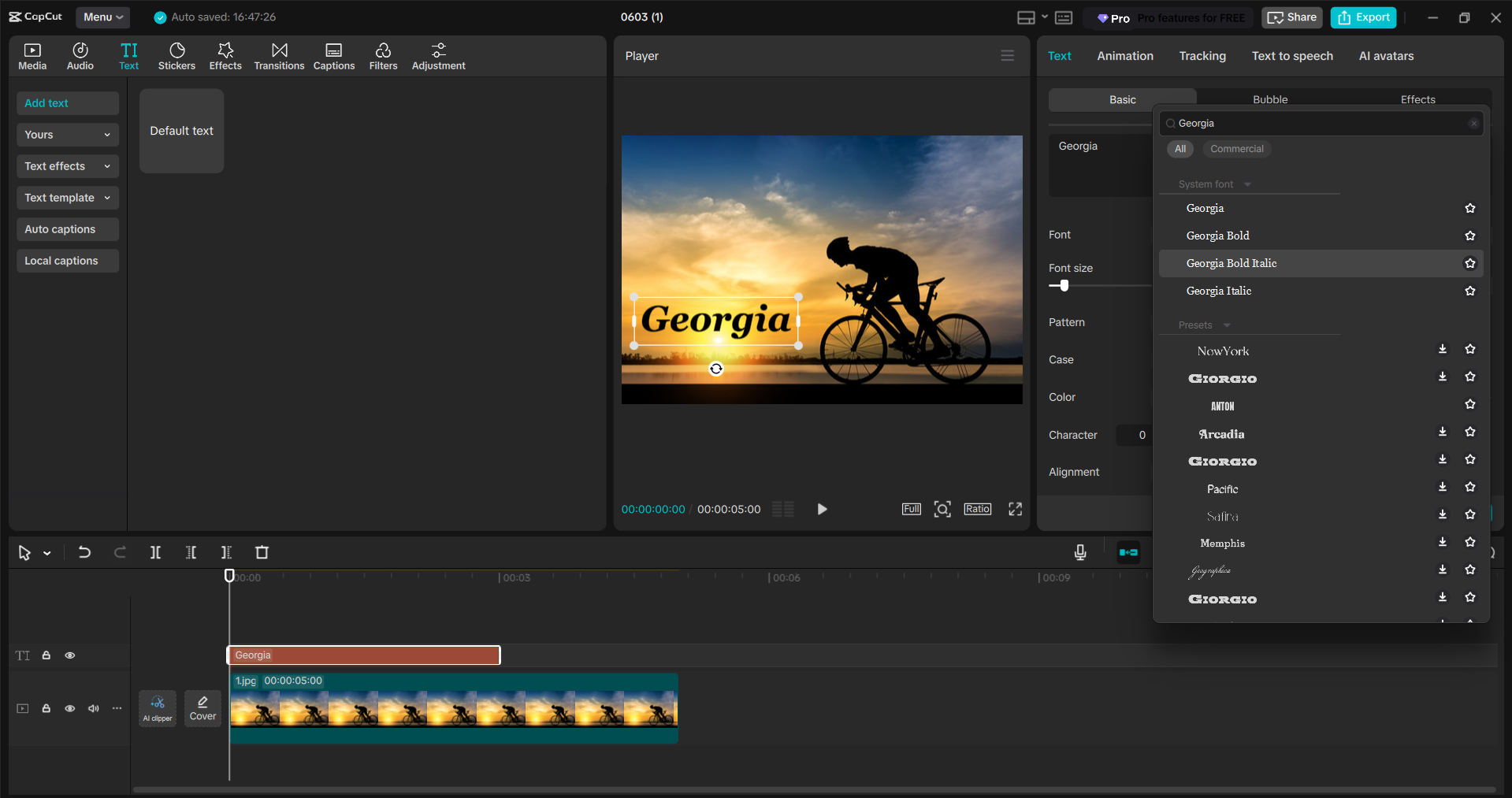Select the Bubble sub-tab
1512x798 pixels.
(x=1270, y=99)
